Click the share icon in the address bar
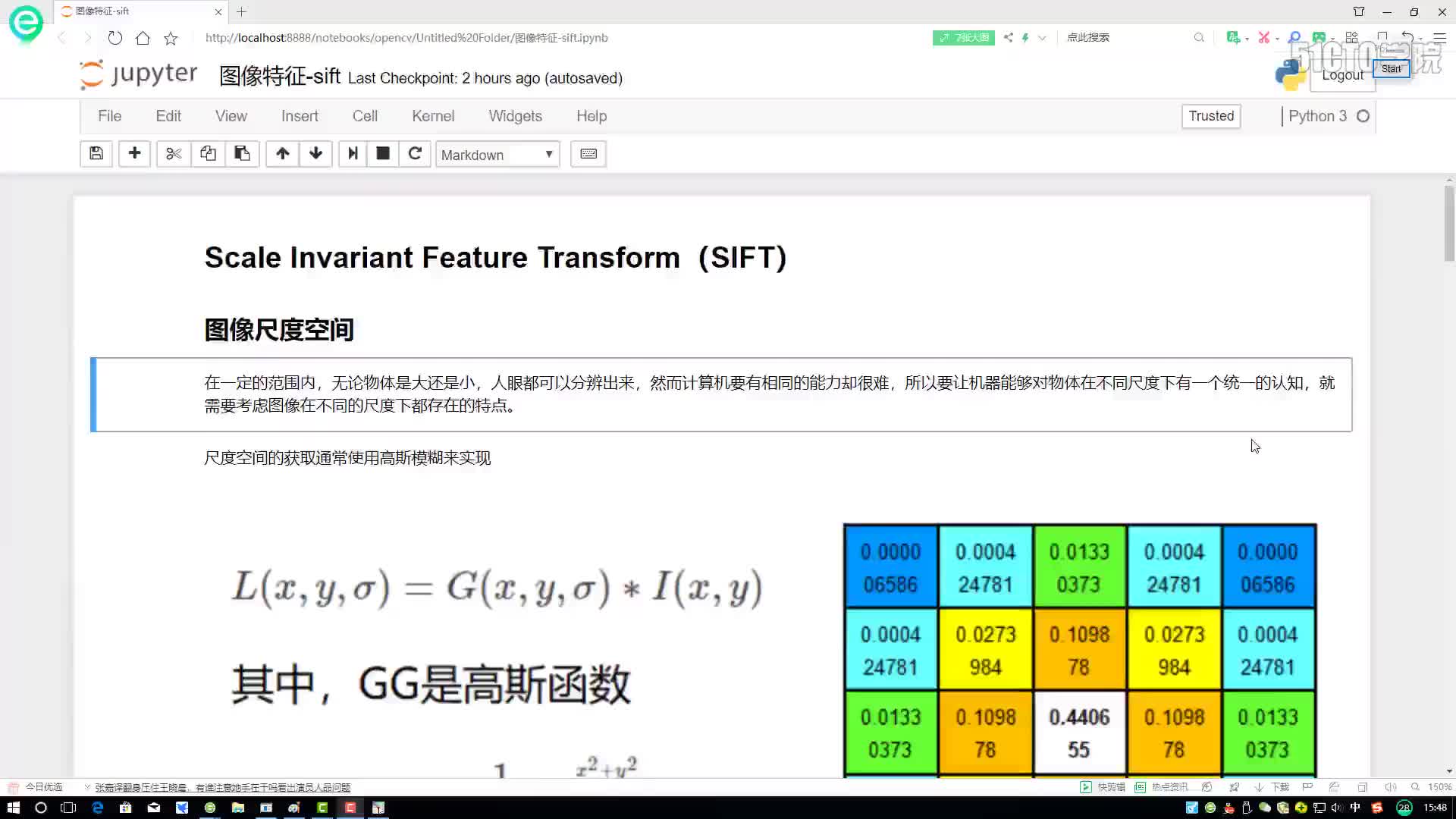Image resolution: width=1456 pixels, height=819 pixels. click(x=1008, y=37)
